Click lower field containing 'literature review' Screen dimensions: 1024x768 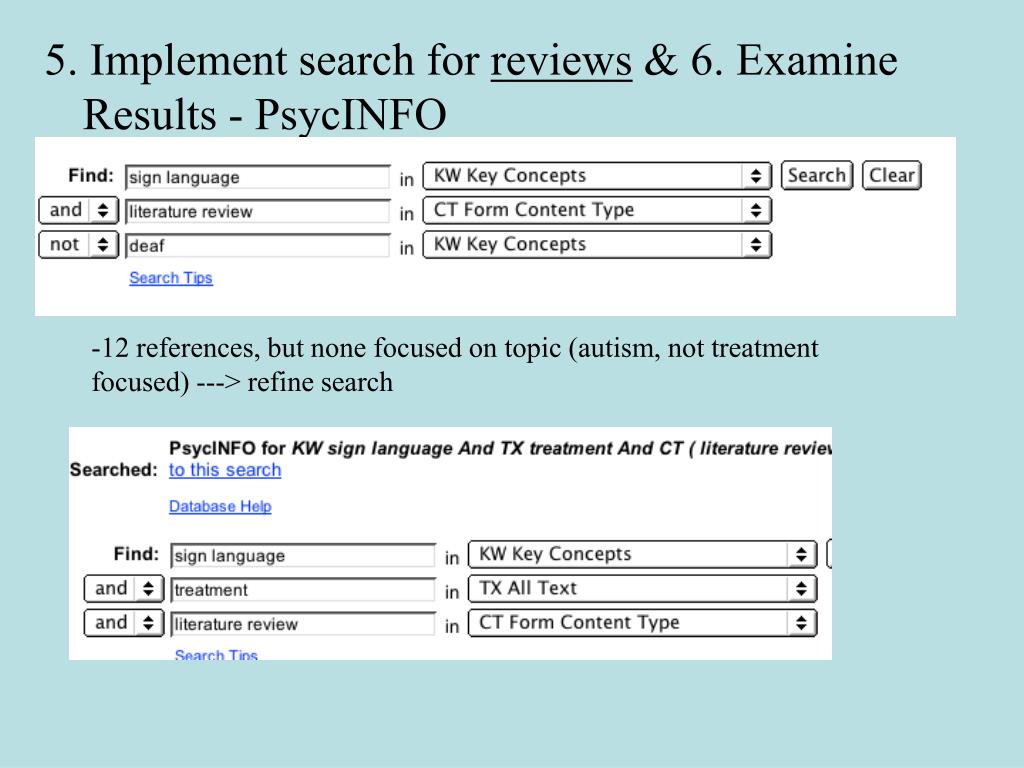302,623
